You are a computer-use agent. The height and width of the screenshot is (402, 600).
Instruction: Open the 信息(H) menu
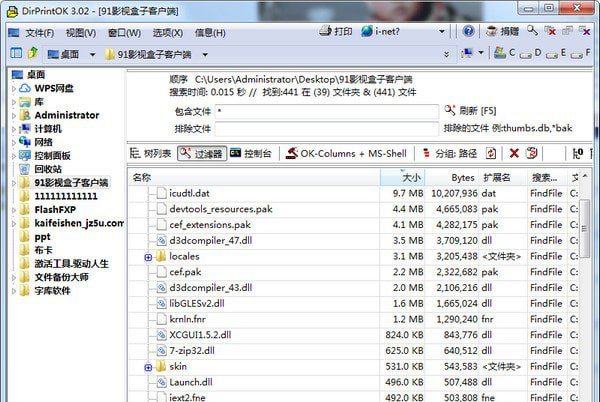point(210,33)
